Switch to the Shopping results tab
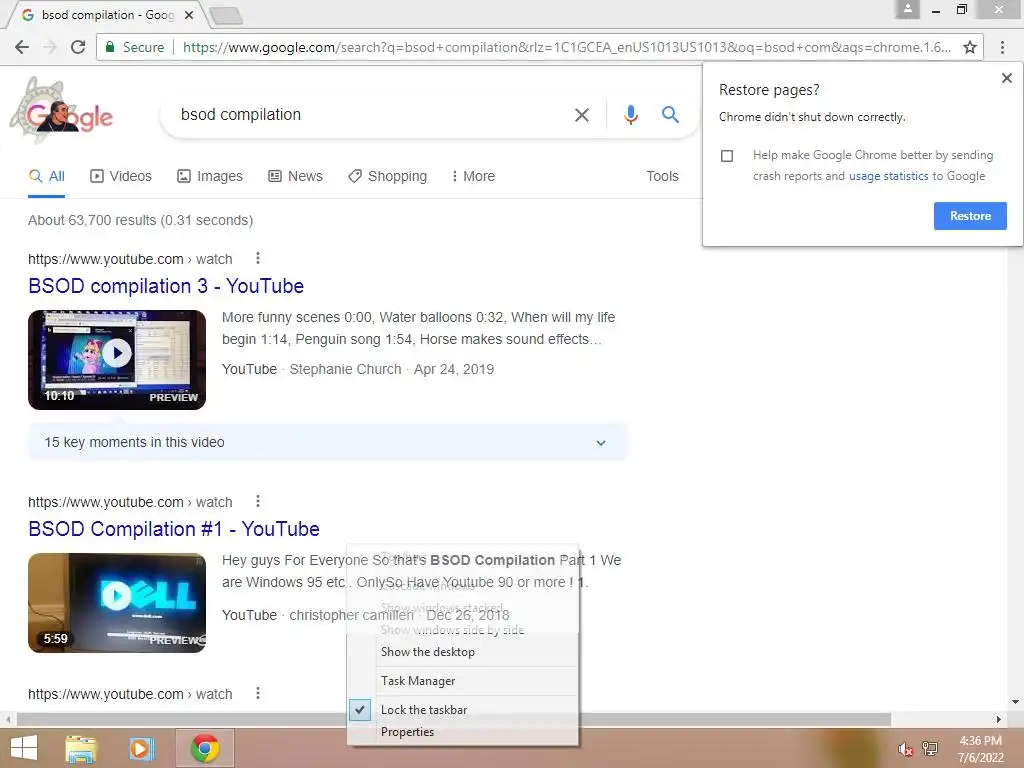 point(387,176)
